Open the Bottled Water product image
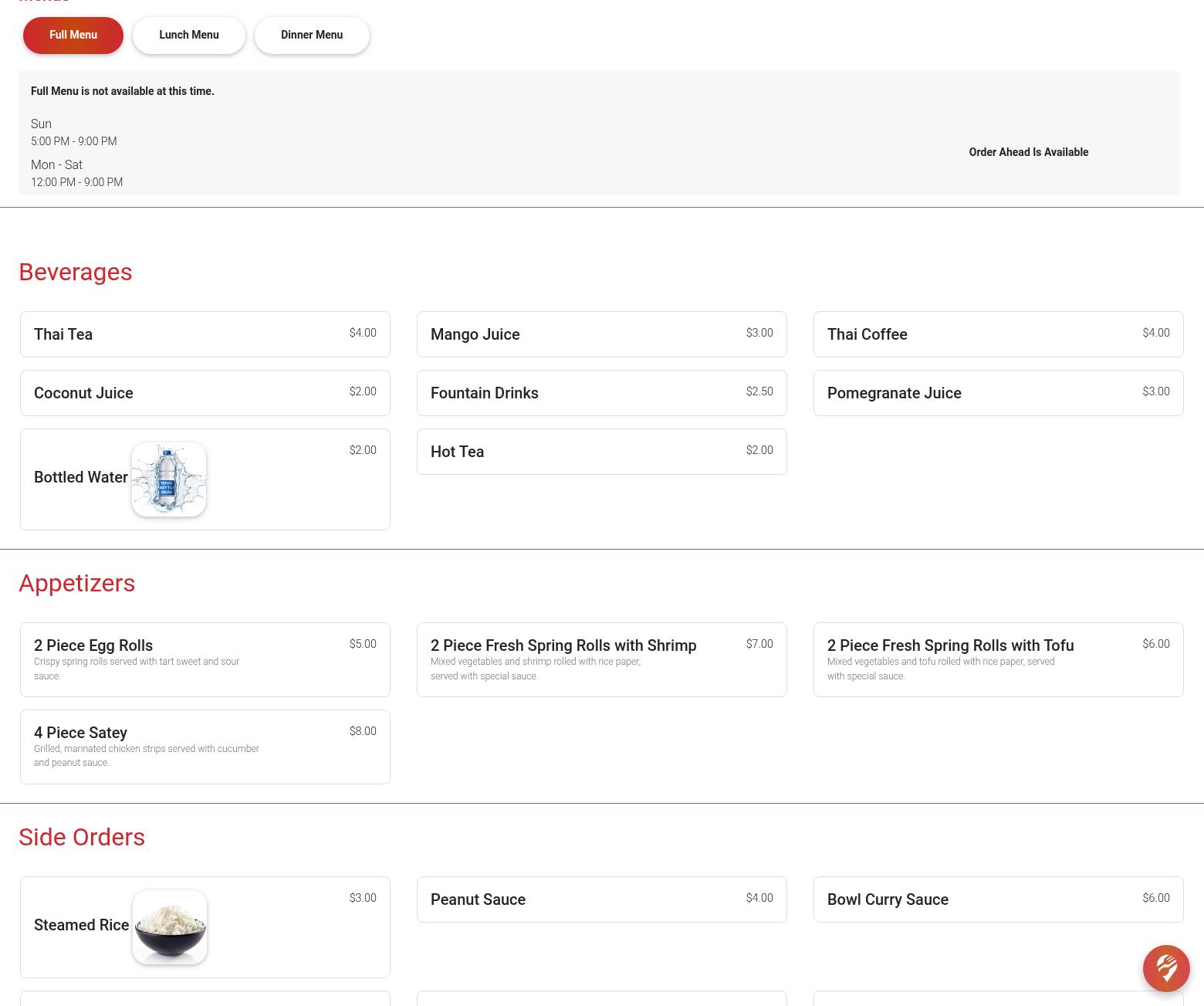The image size is (1204, 1006). pos(169,479)
